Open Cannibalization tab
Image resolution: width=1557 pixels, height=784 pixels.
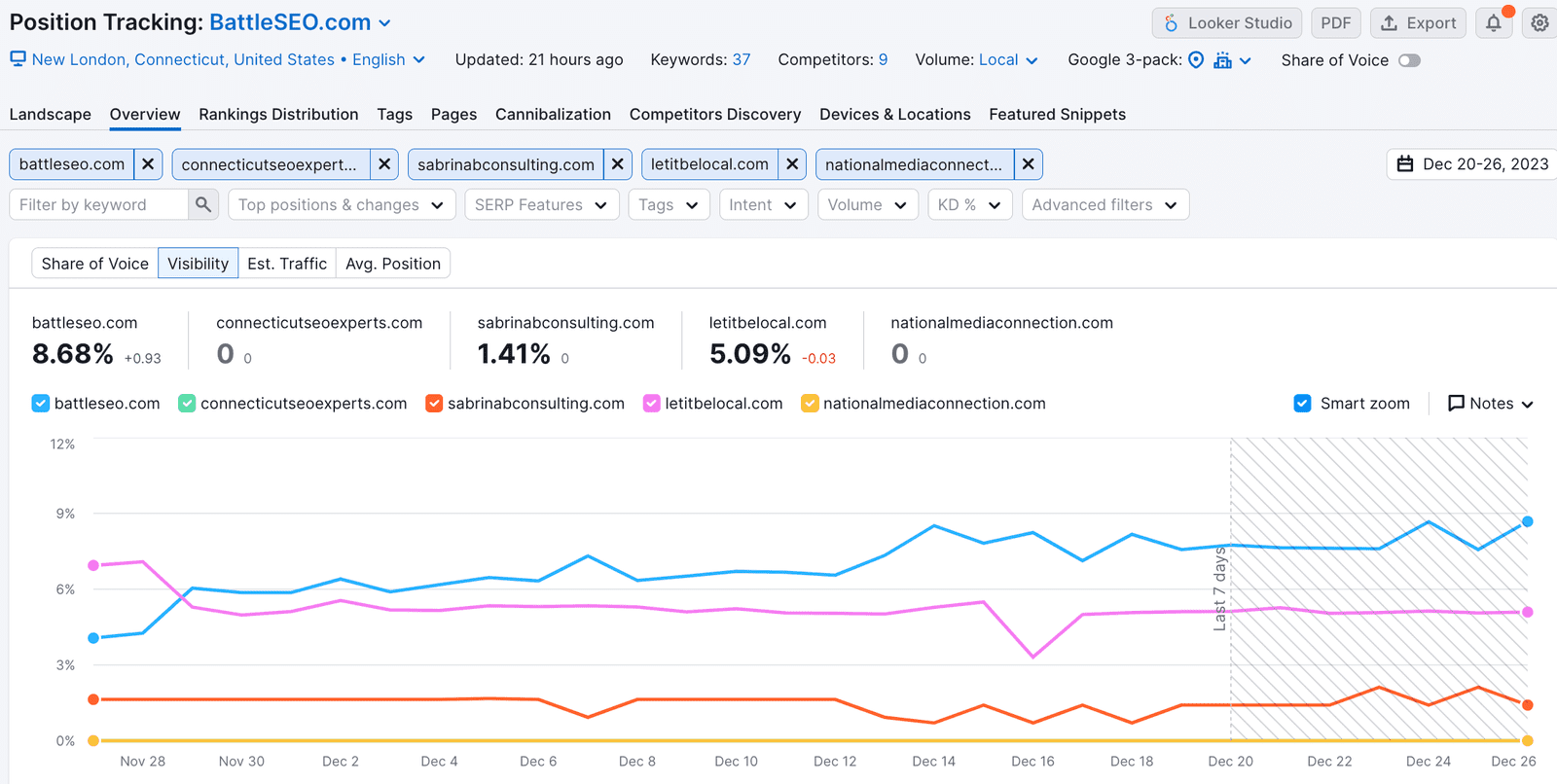coord(553,114)
